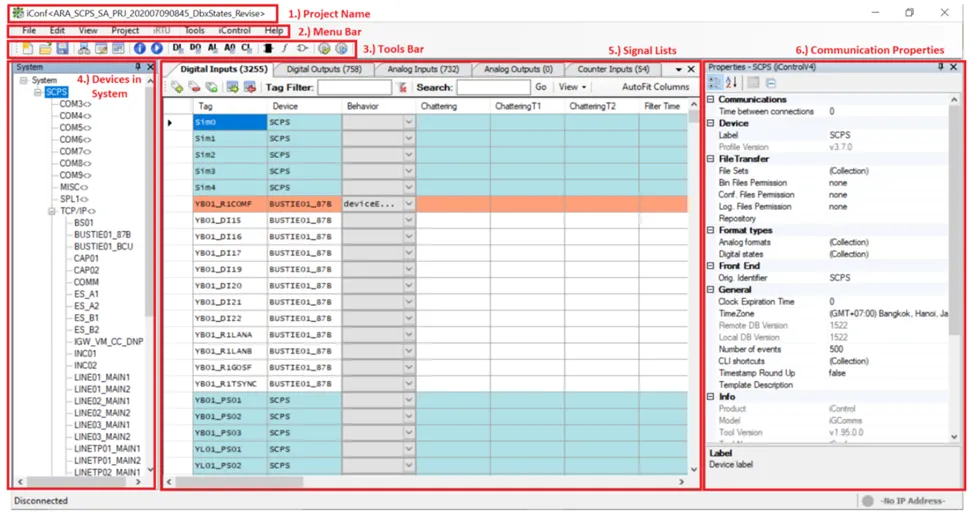Screen dimensions: 975x515
Task: Click the DI toolbar icon
Action: pos(178,48)
